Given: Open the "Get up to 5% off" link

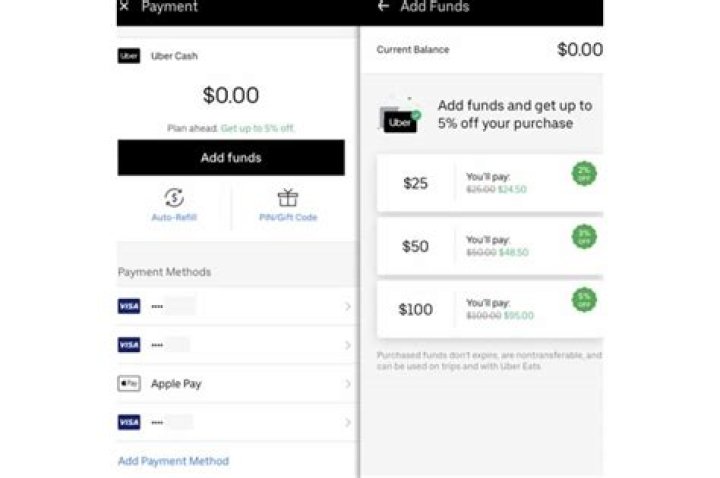Looking at the screenshot, I should click(x=257, y=128).
